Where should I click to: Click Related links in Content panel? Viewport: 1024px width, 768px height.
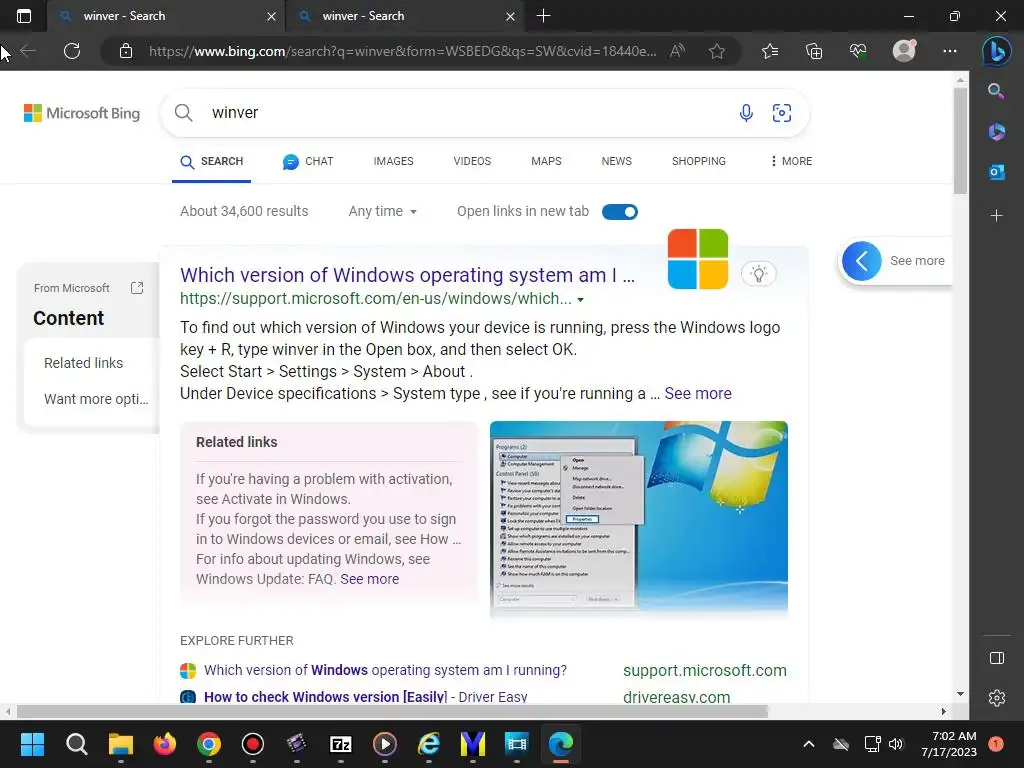tap(84, 363)
